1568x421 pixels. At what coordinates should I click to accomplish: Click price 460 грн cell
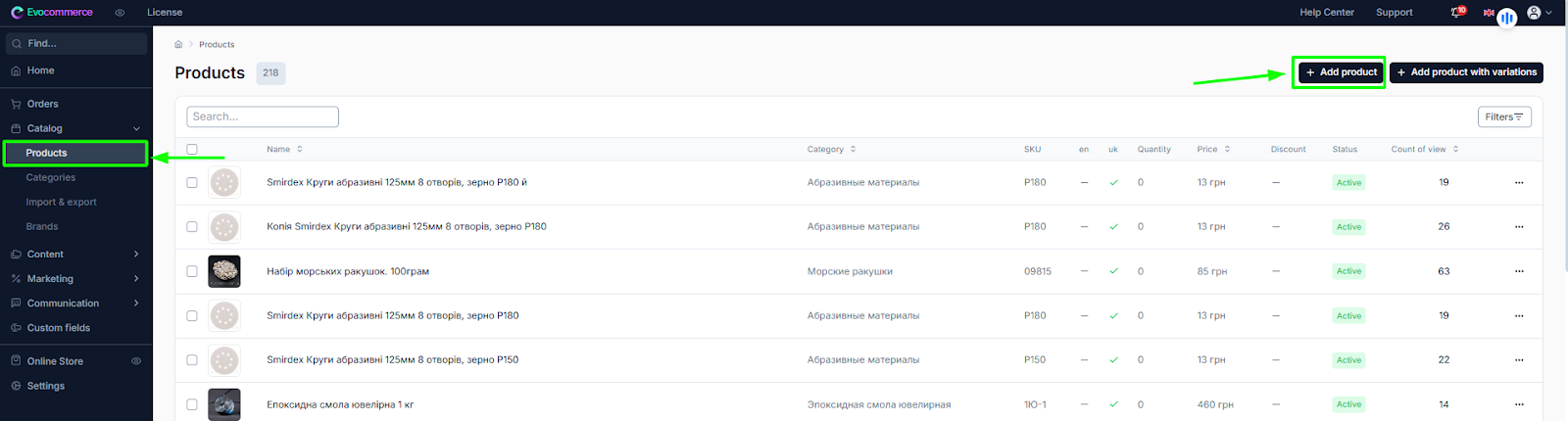1215,404
